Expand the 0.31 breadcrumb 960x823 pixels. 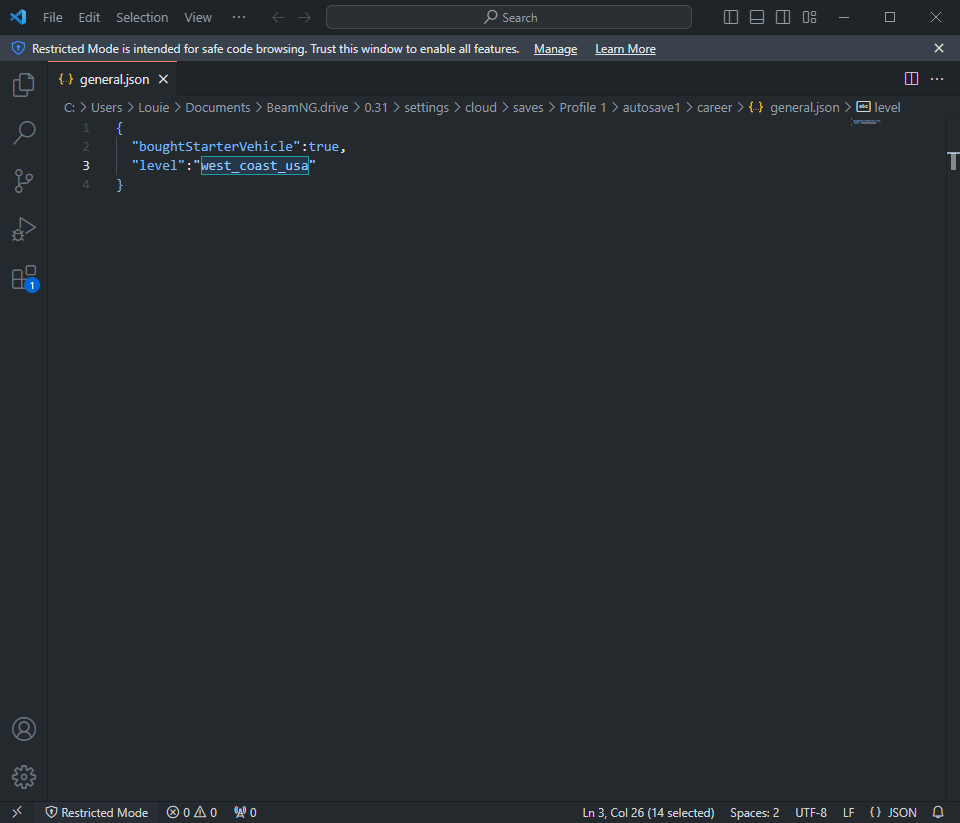coord(376,107)
